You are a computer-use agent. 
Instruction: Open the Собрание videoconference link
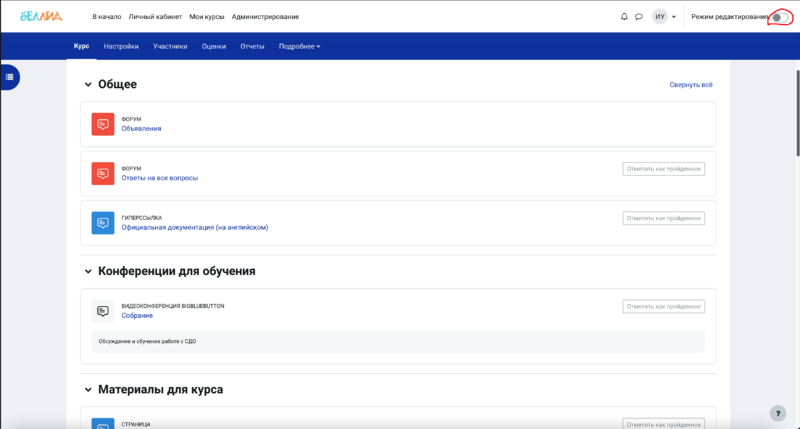coord(137,316)
